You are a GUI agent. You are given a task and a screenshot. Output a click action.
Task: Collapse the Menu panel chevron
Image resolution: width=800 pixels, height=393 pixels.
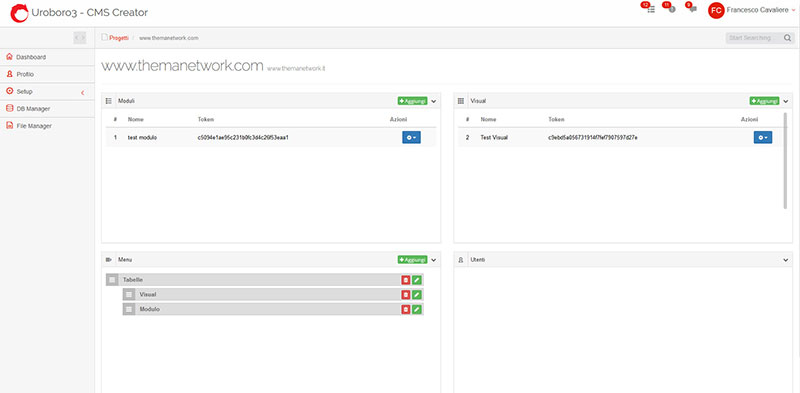tap(434, 260)
